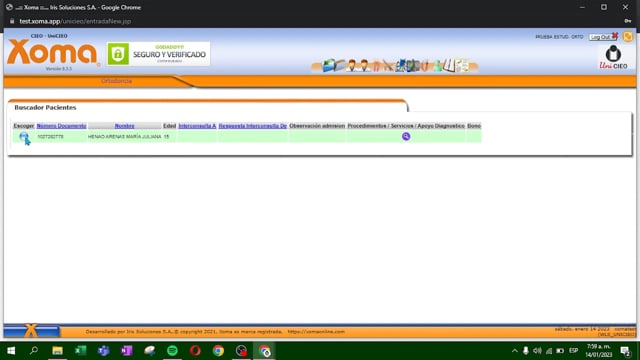Click the X logo in the footer
640x360 pixels.
coord(31,330)
